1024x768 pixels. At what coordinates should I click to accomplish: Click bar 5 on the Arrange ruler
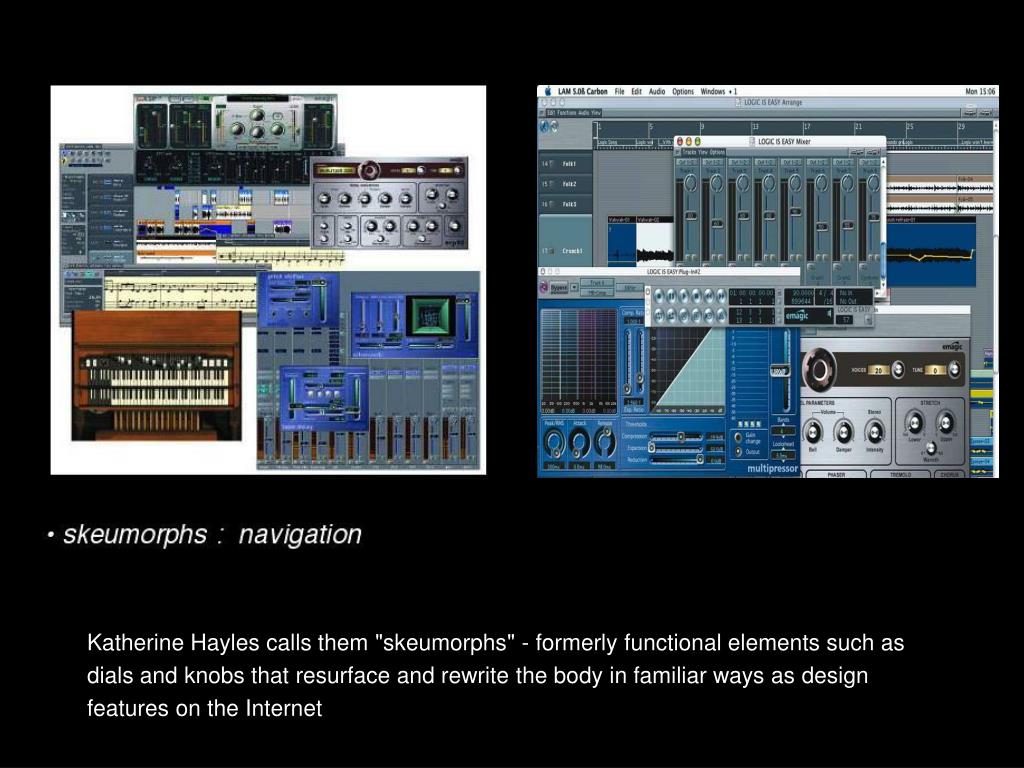point(650,127)
